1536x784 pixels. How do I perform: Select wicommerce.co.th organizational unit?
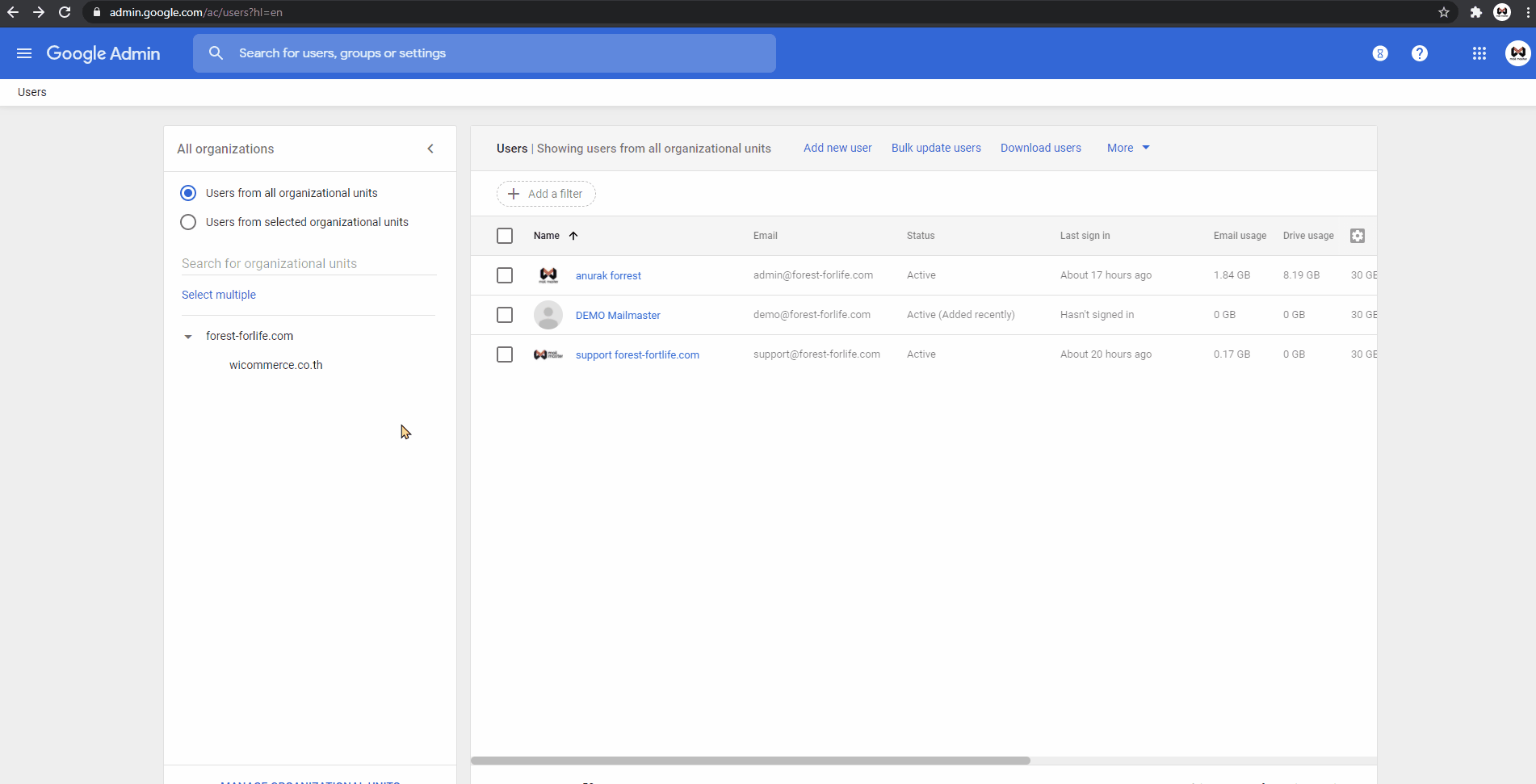276,365
